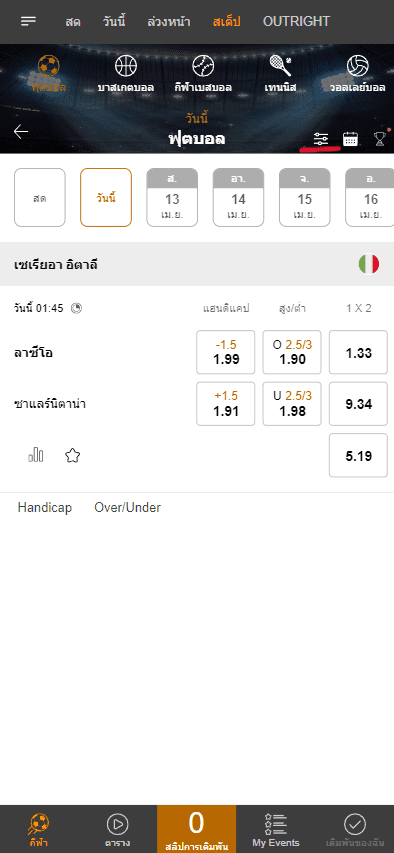Pick Lazio -1.5 handicap odds 1.99

225,353
